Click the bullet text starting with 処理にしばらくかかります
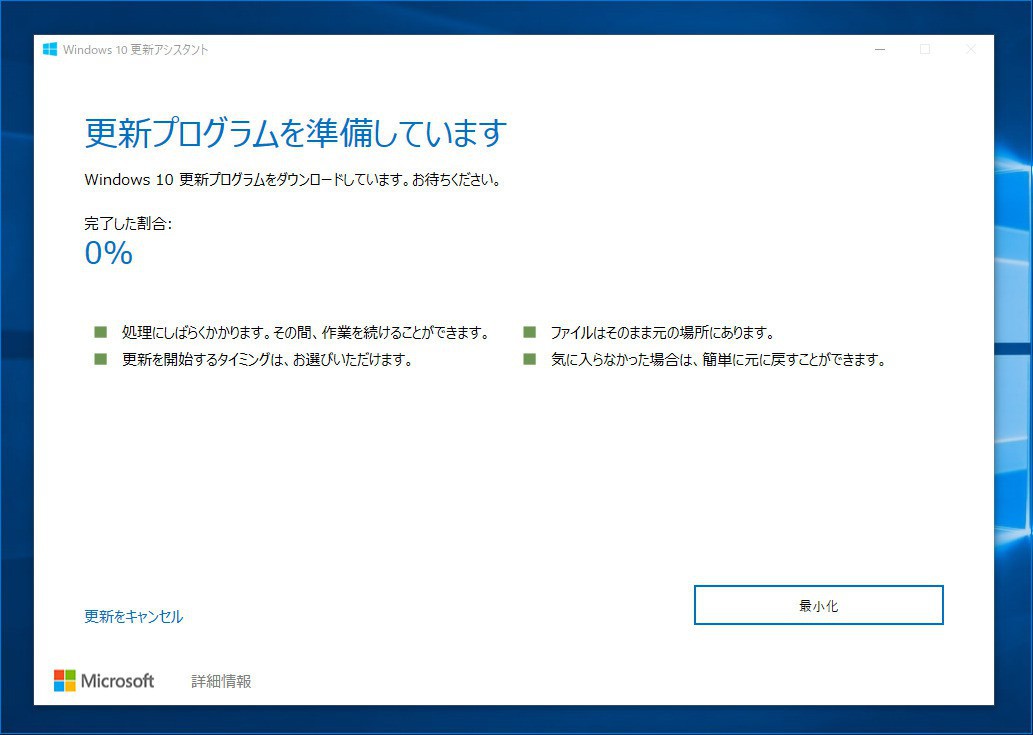This screenshot has width=1033, height=735. click(x=306, y=333)
